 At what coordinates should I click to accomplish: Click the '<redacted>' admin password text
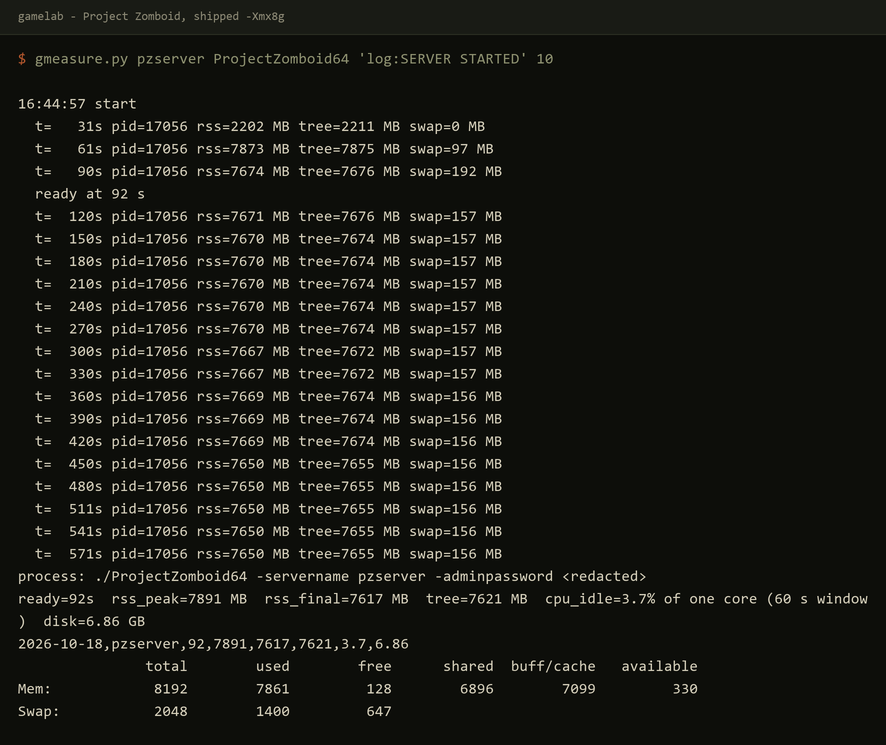pos(604,577)
